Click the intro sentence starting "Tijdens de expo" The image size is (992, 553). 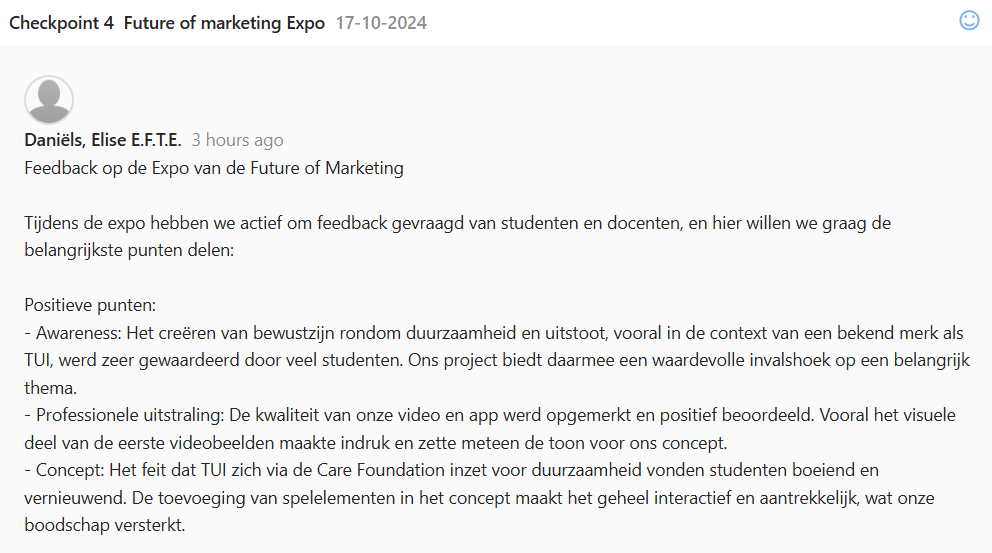[x=456, y=223]
